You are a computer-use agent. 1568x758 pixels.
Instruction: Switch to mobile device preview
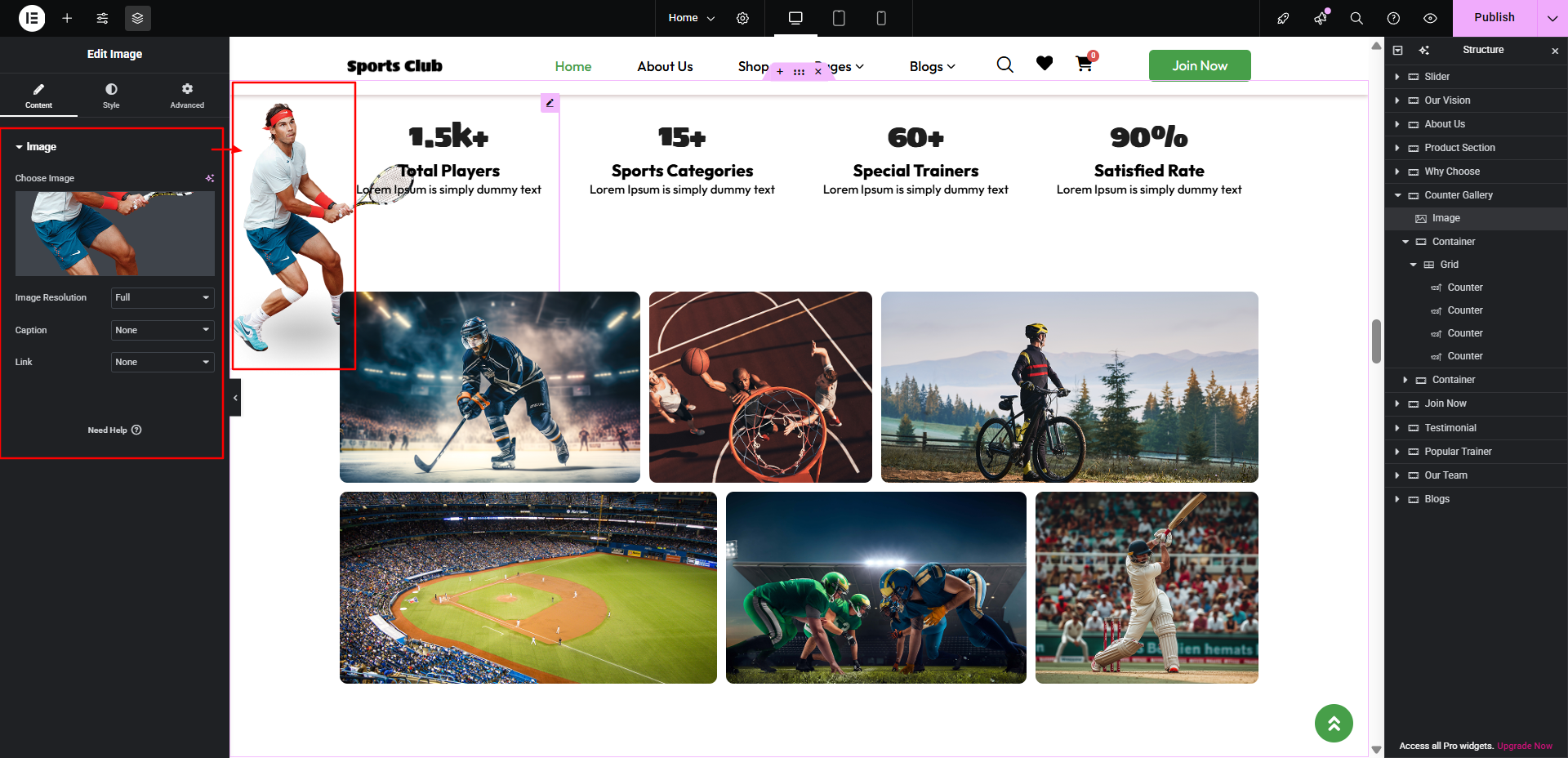tap(881, 18)
